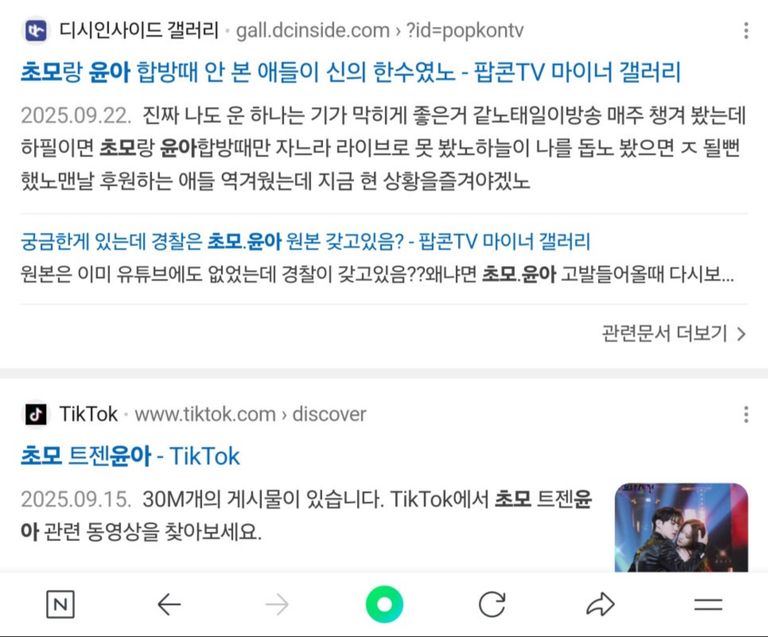Open options menu for TikTok result
Image resolution: width=768 pixels, height=637 pixels.
click(x=746, y=415)
